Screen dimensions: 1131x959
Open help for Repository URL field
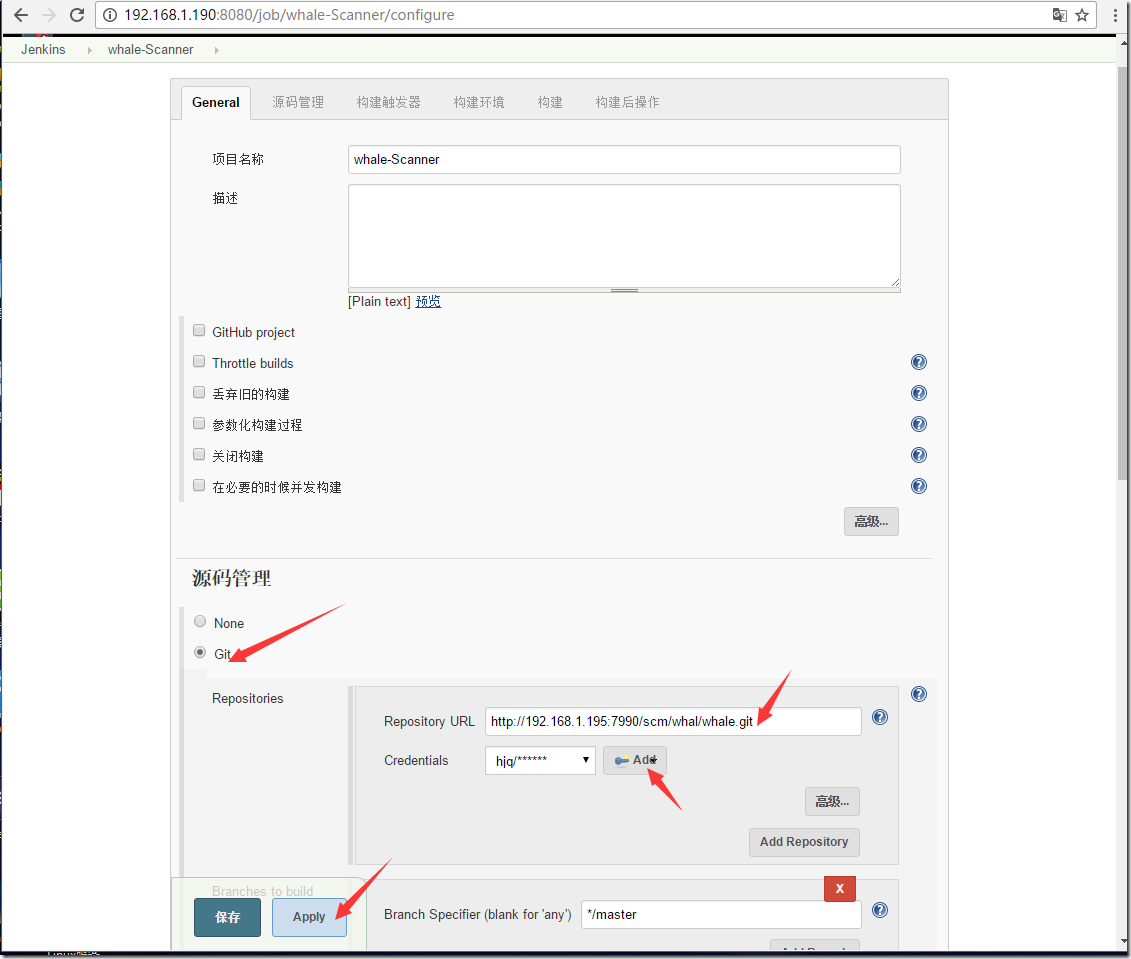coord(880,717)
